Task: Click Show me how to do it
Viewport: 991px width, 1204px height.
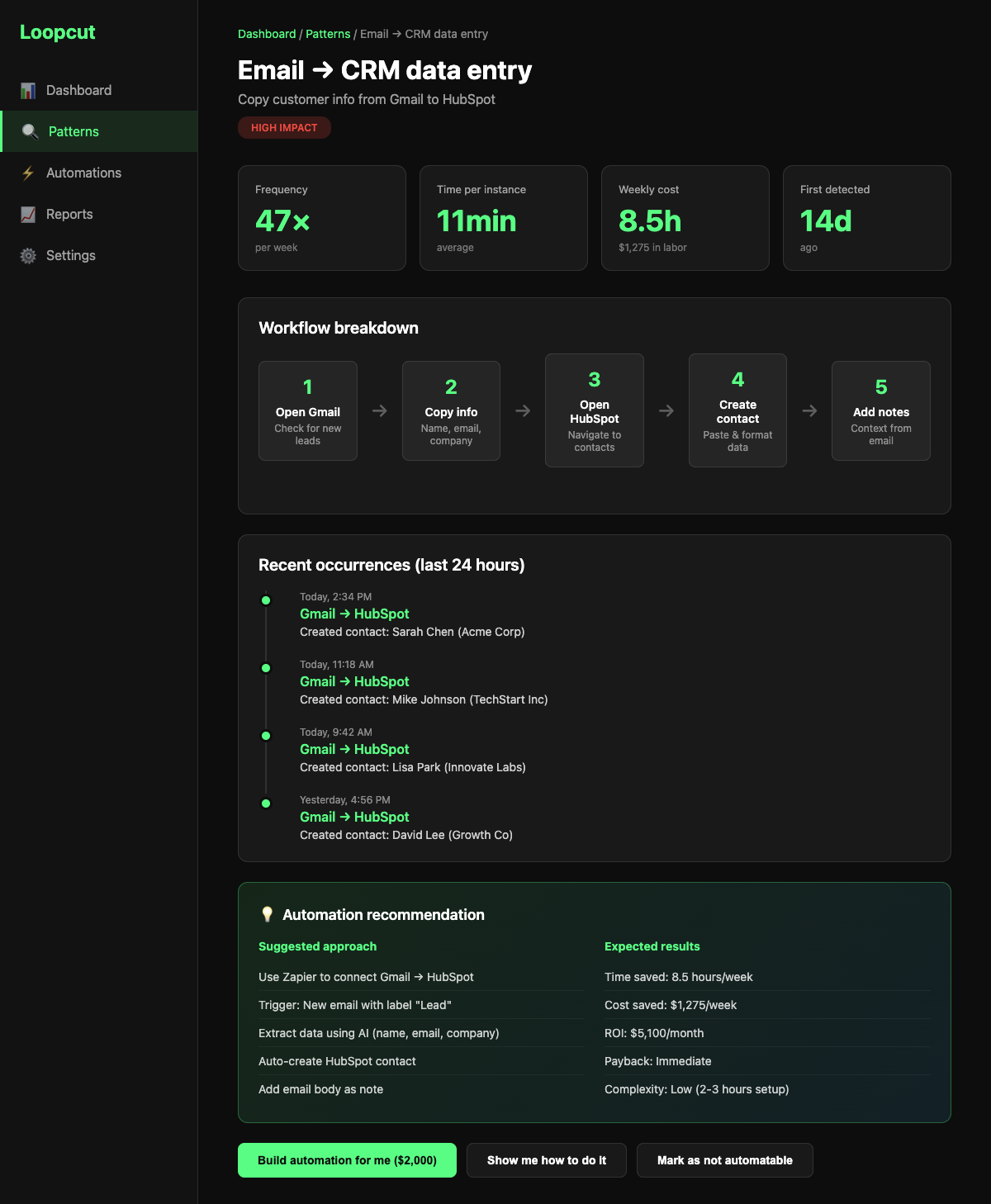Action: (546, 1160)
